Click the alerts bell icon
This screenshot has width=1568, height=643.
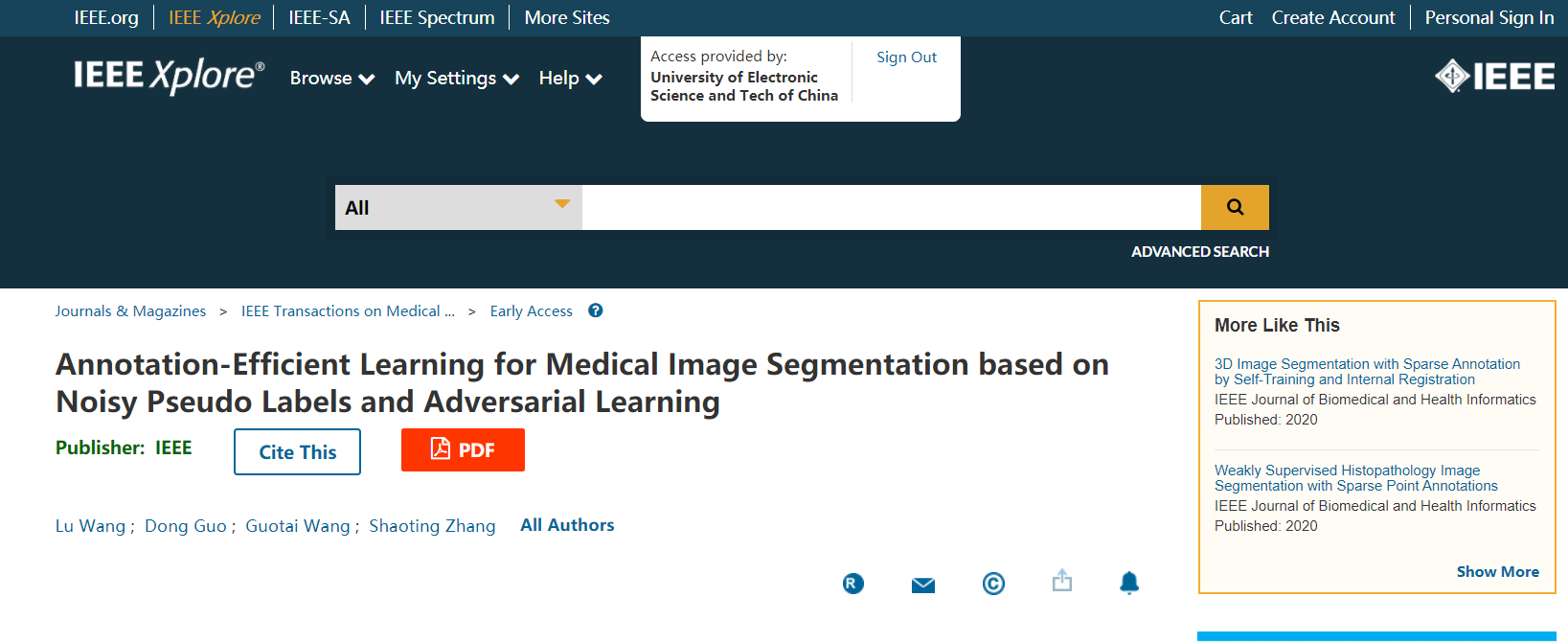click(1129, 583)
